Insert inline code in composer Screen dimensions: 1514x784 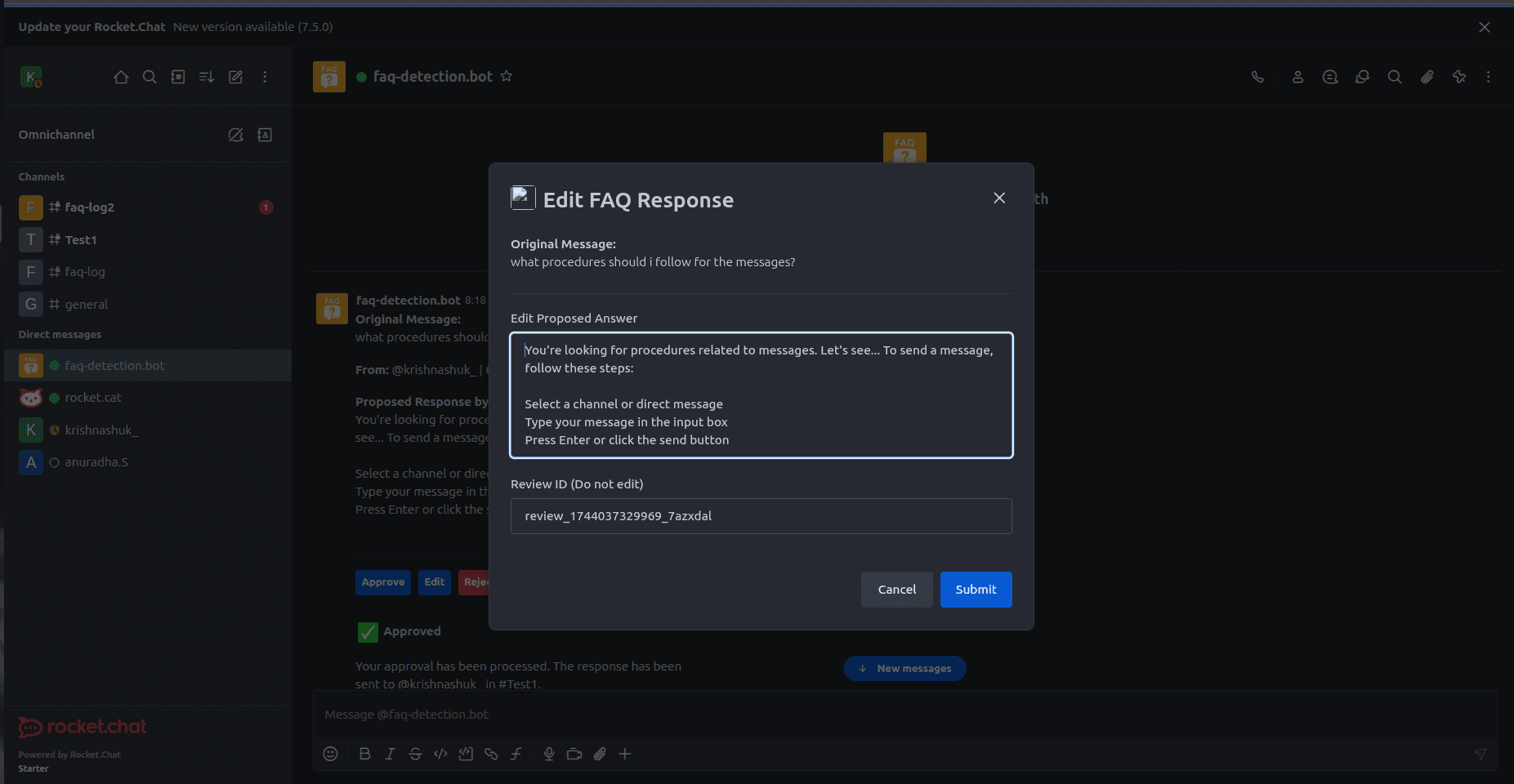440,754
